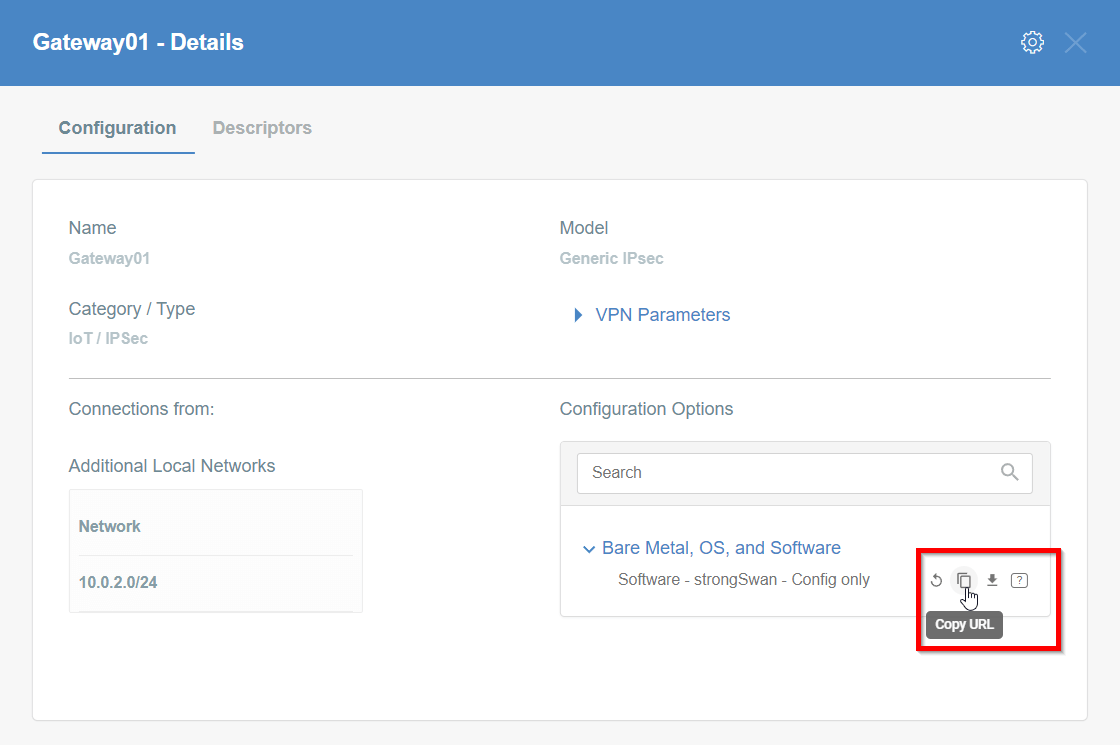1120x745 pixels.
Task: Select Software - strongSwan - Config only
Action: click(744, 579)
